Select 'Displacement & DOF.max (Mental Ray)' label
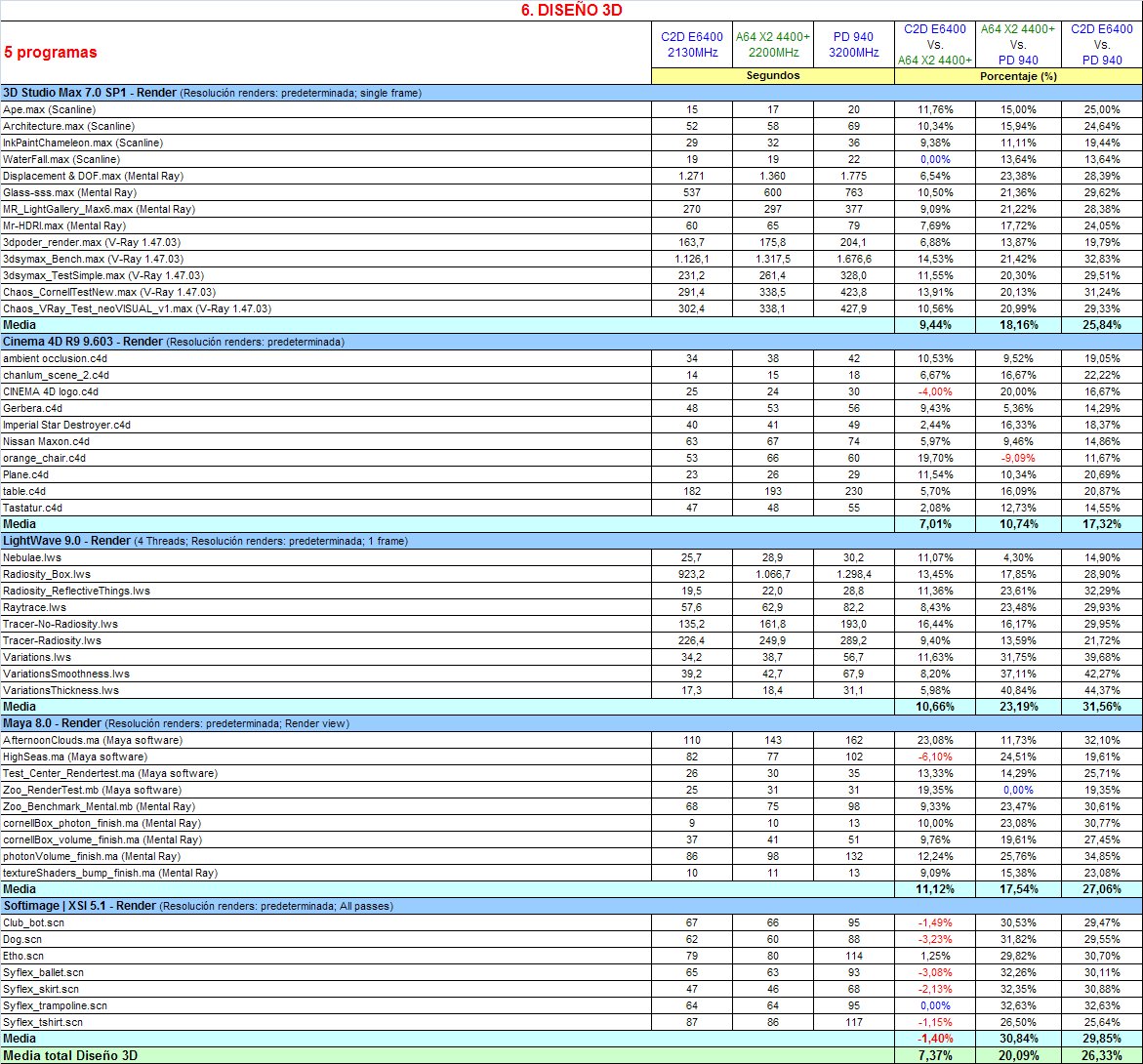The image size is (1143, 1064). coord(94,176)
